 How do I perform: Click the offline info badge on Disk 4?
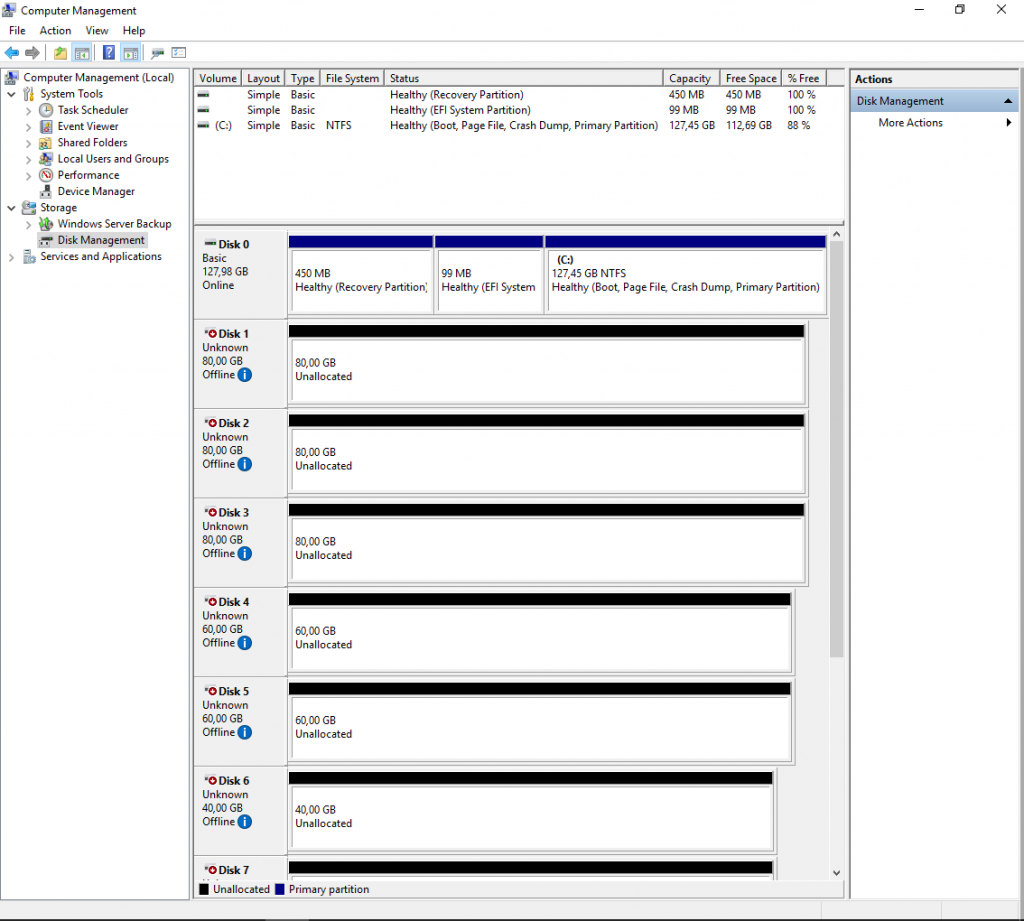pos(245,644)
